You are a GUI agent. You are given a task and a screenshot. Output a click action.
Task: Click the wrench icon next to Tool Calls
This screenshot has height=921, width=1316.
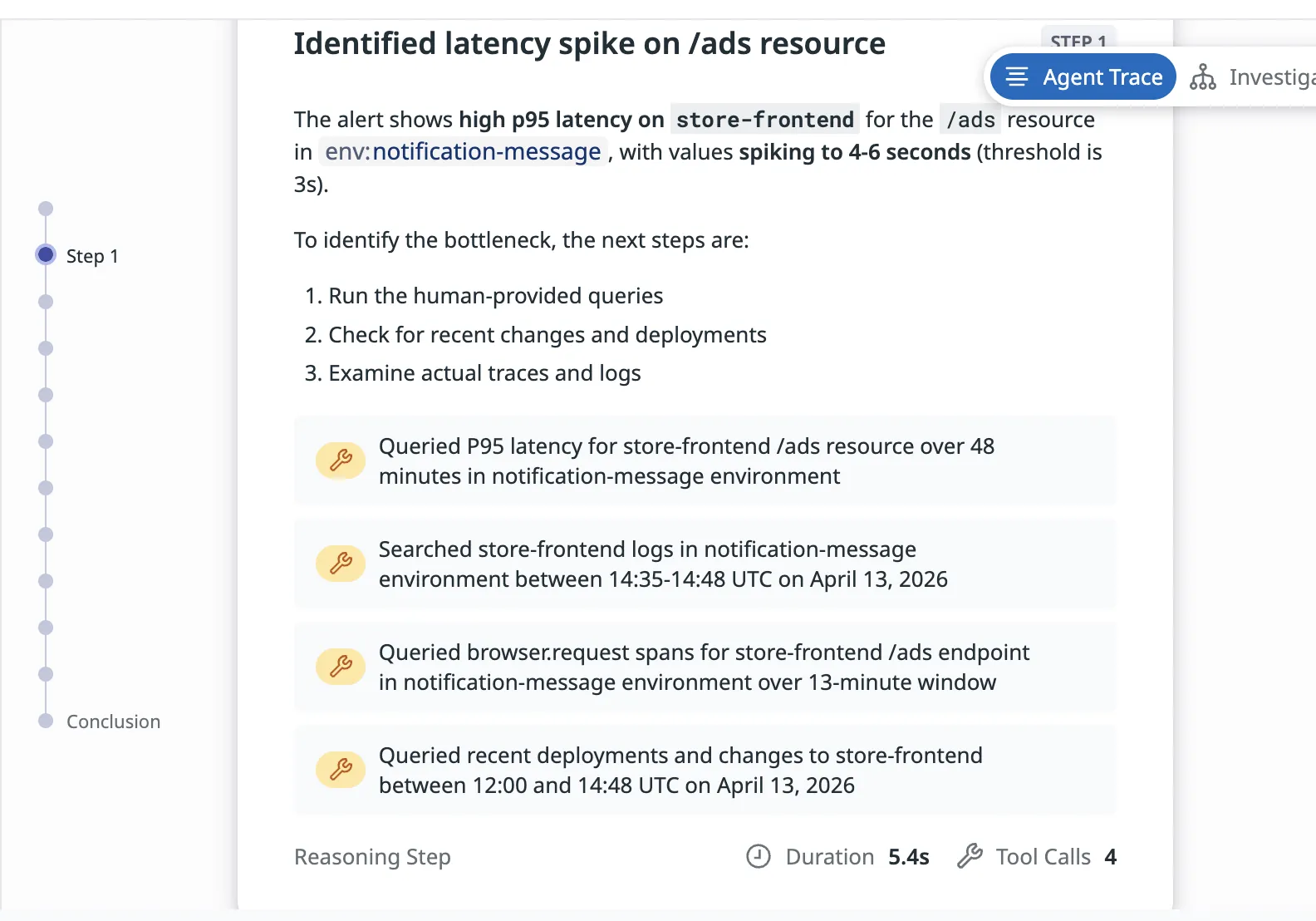(970, 856)
